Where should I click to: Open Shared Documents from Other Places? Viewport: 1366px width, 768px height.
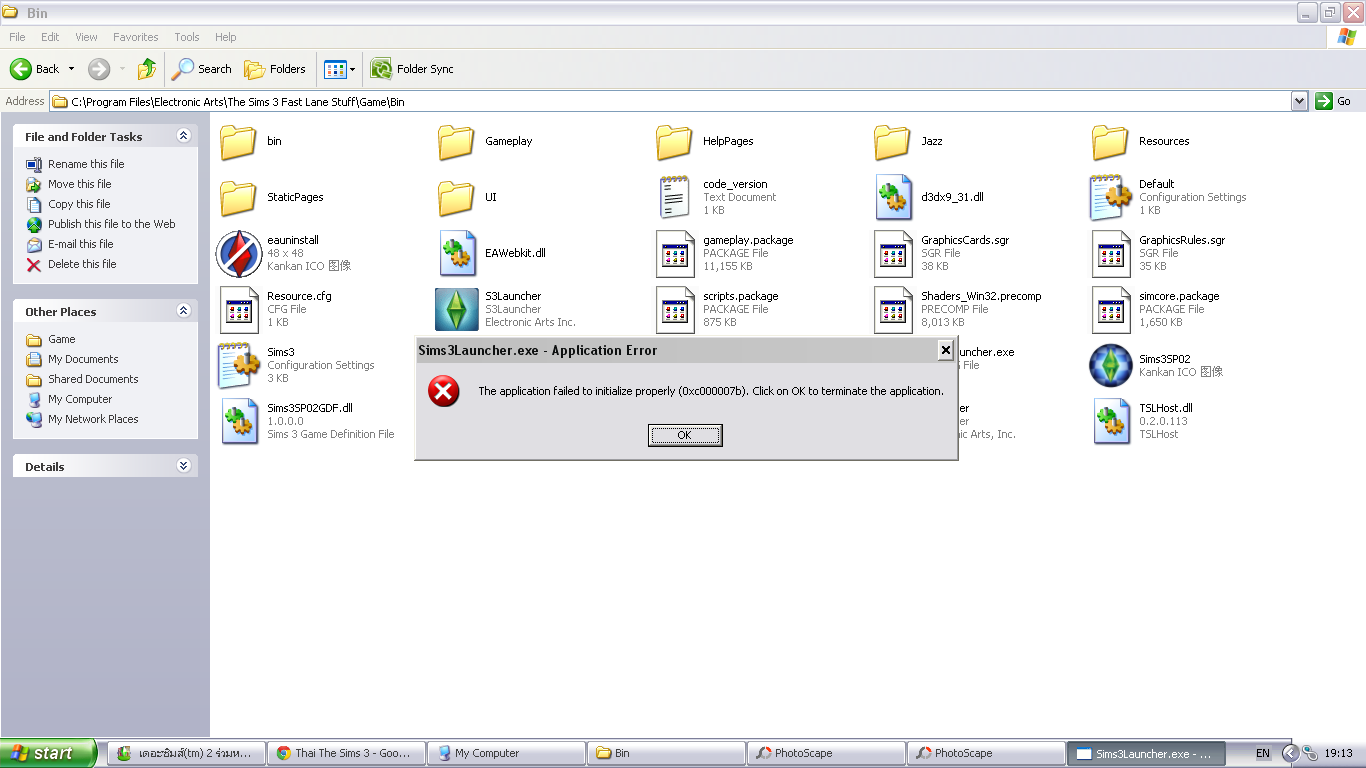(x=93, y=379)
